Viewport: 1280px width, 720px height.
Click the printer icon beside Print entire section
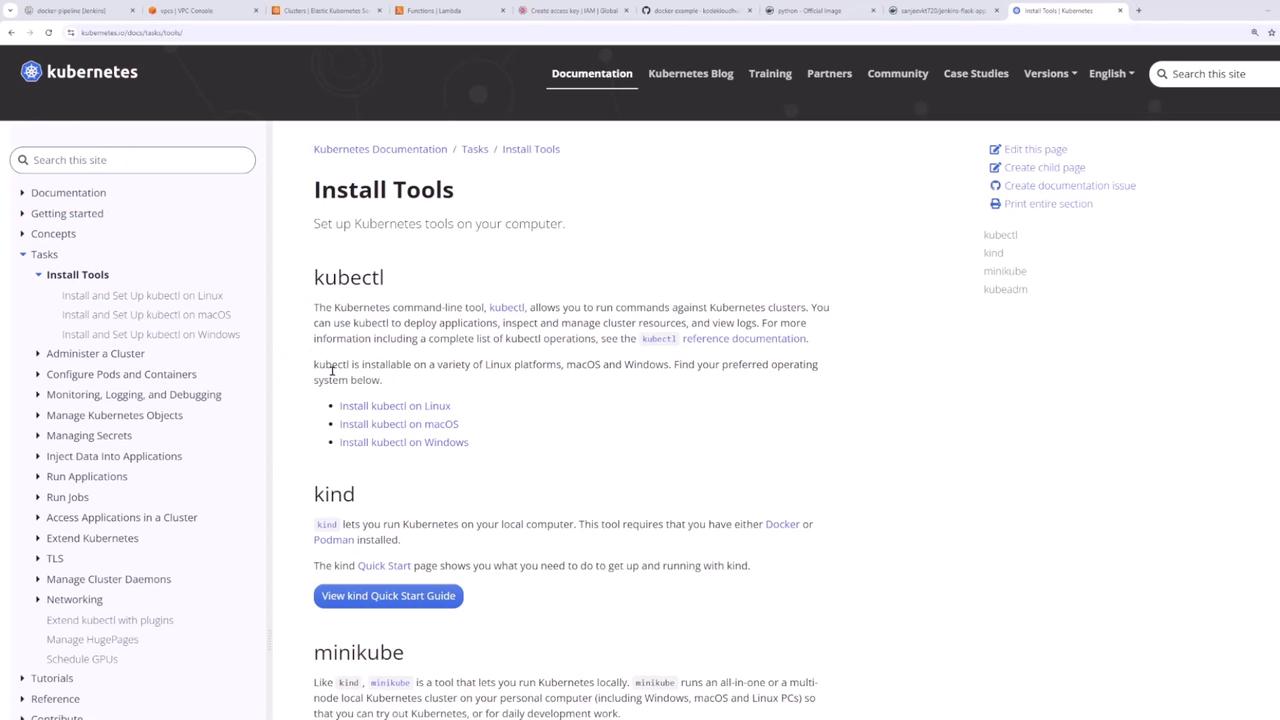coord(995,203)
